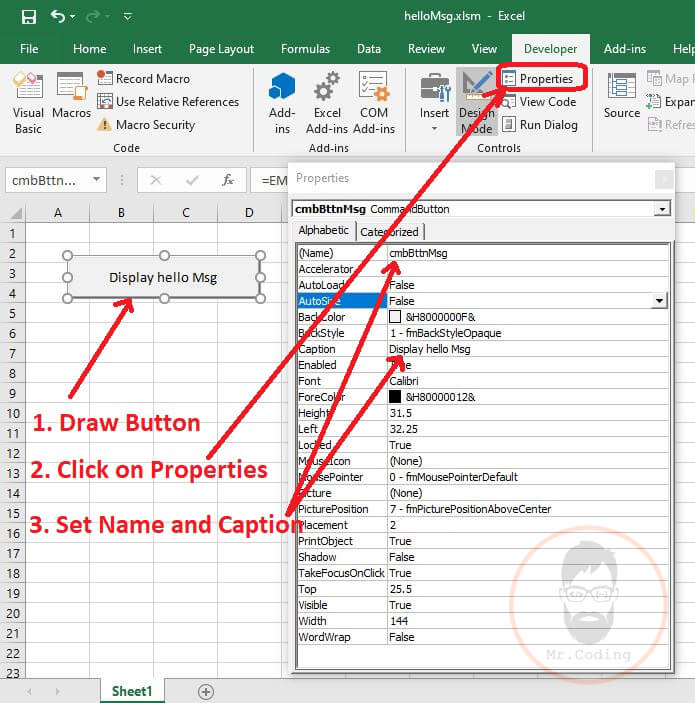Open COM Add-ins dialog
Screen dimensions: 695x703
pos(374,103)
